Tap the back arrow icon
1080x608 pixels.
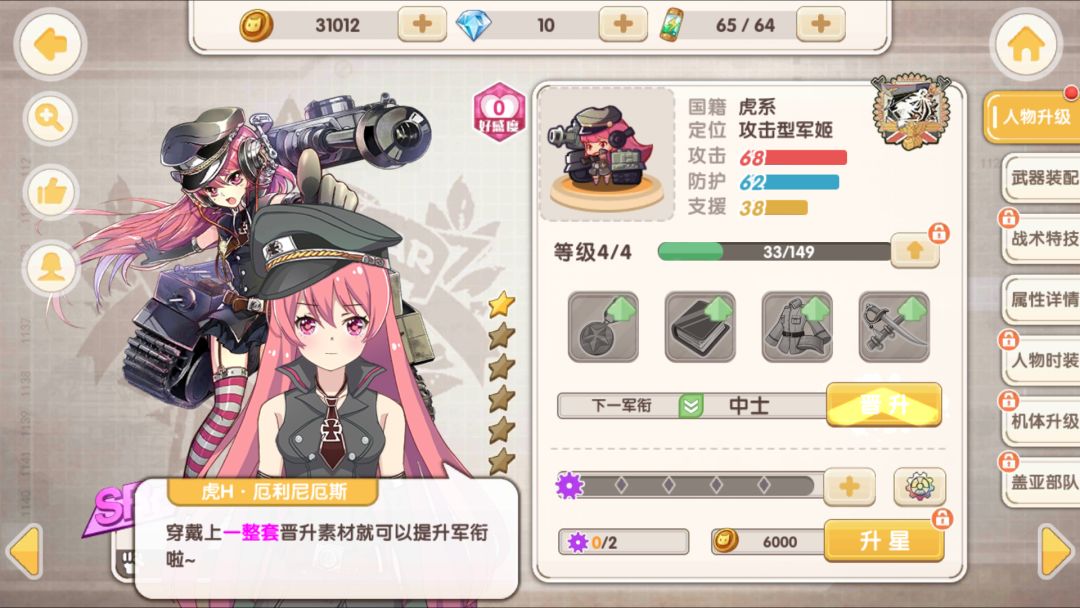[50, 45]
